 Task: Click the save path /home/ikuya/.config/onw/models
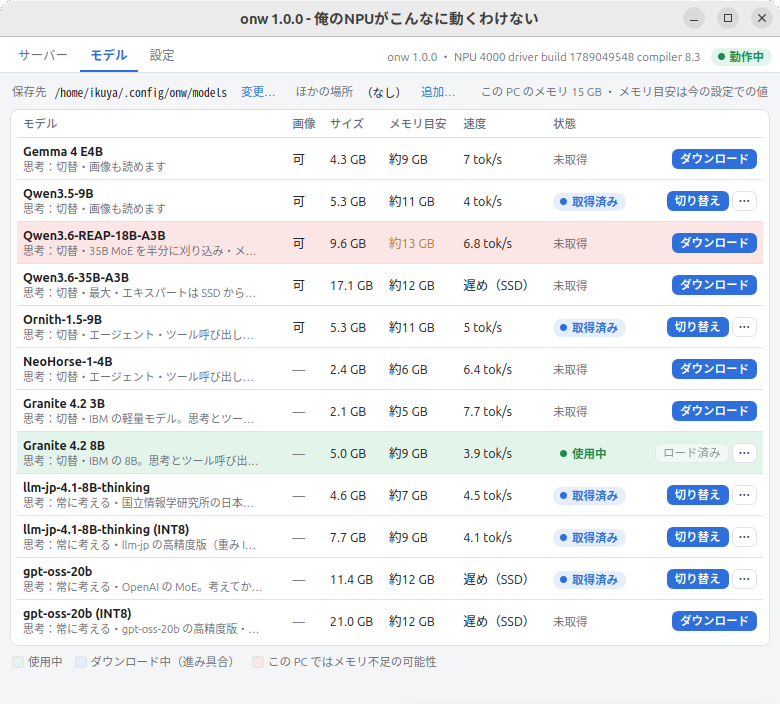coord(141,93)
